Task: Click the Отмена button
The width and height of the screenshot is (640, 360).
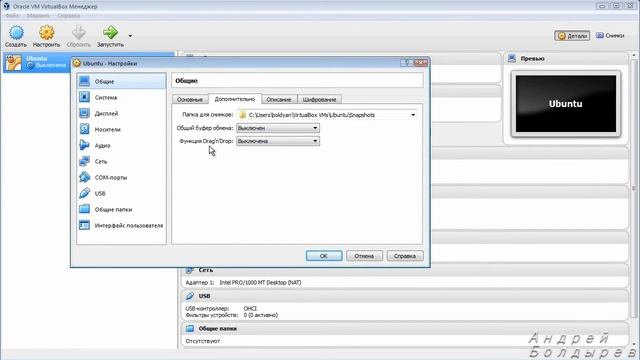Action: [x=364, y=256]
